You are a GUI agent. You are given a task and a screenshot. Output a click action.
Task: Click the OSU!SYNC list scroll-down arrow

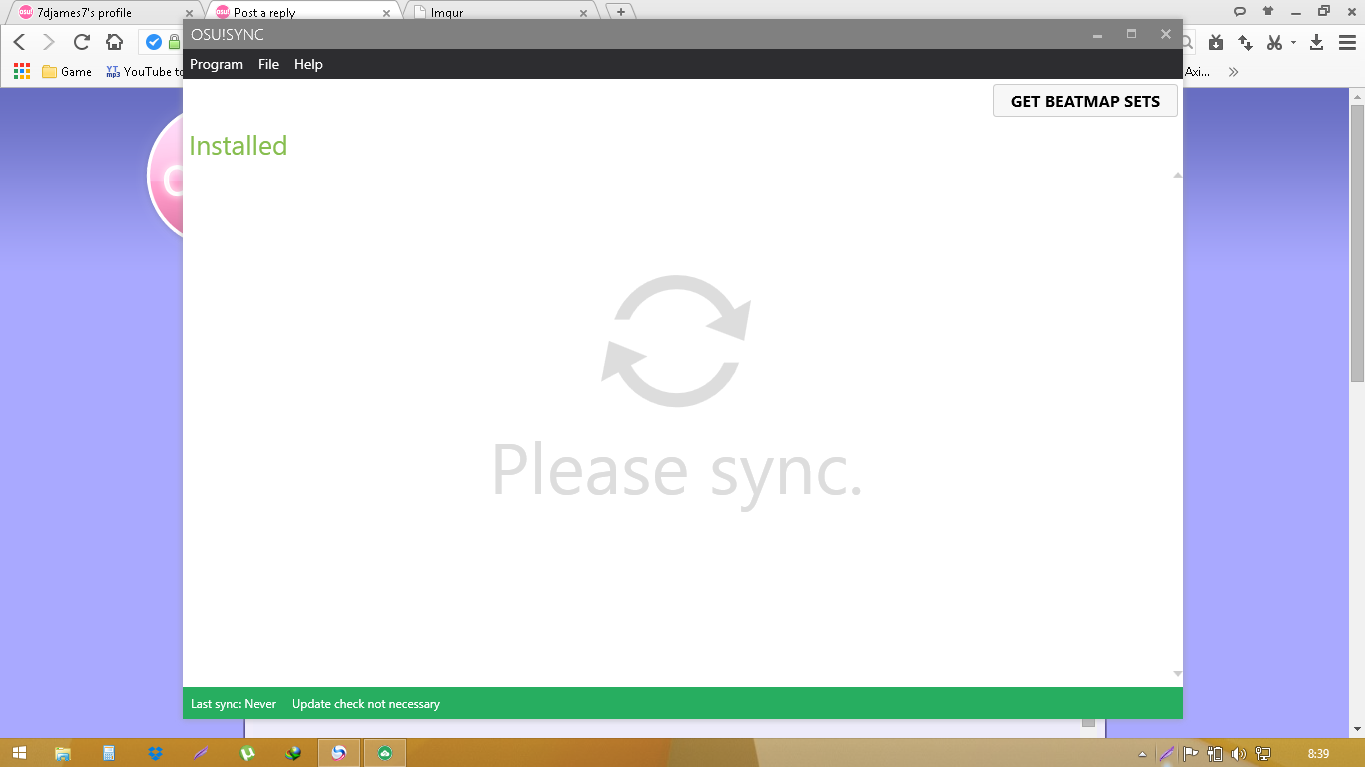1177,674
